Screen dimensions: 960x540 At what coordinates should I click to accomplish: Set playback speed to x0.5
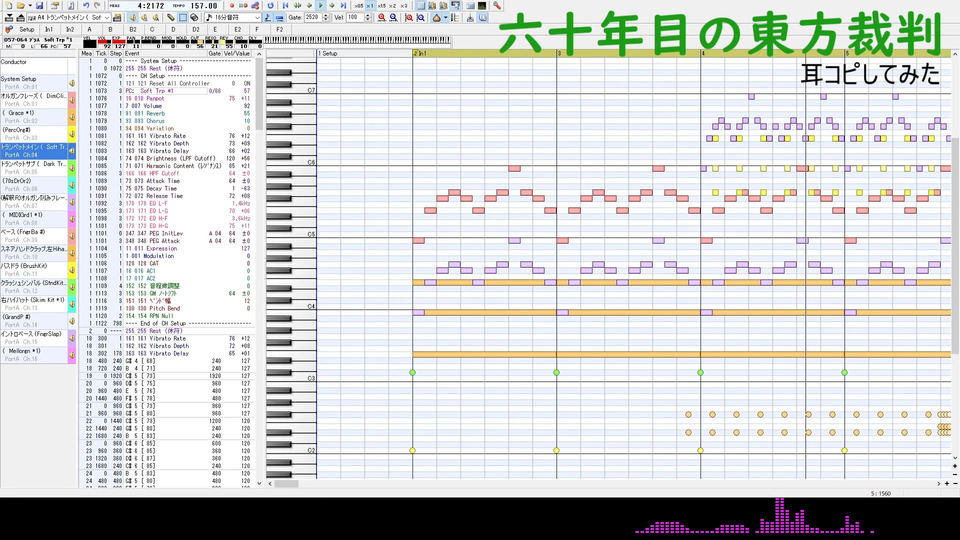(x=358, y=6)
